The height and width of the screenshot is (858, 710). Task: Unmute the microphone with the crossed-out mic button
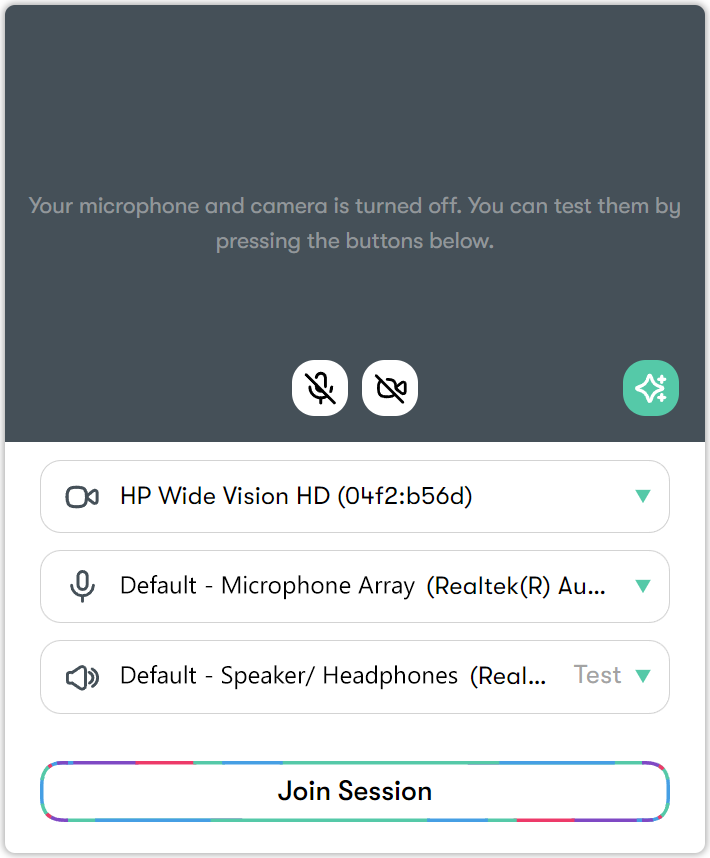(320, 388)
